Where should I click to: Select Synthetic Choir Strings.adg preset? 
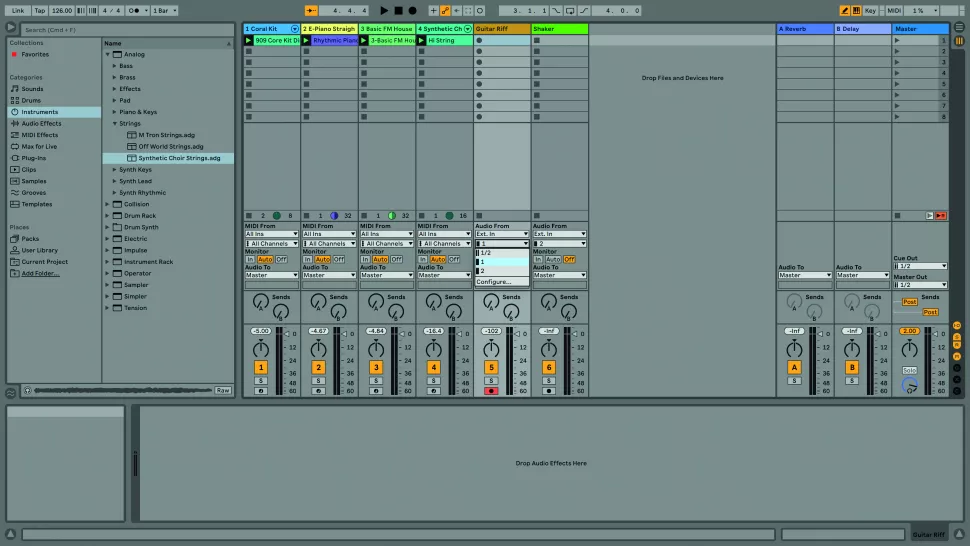[179, 158]
